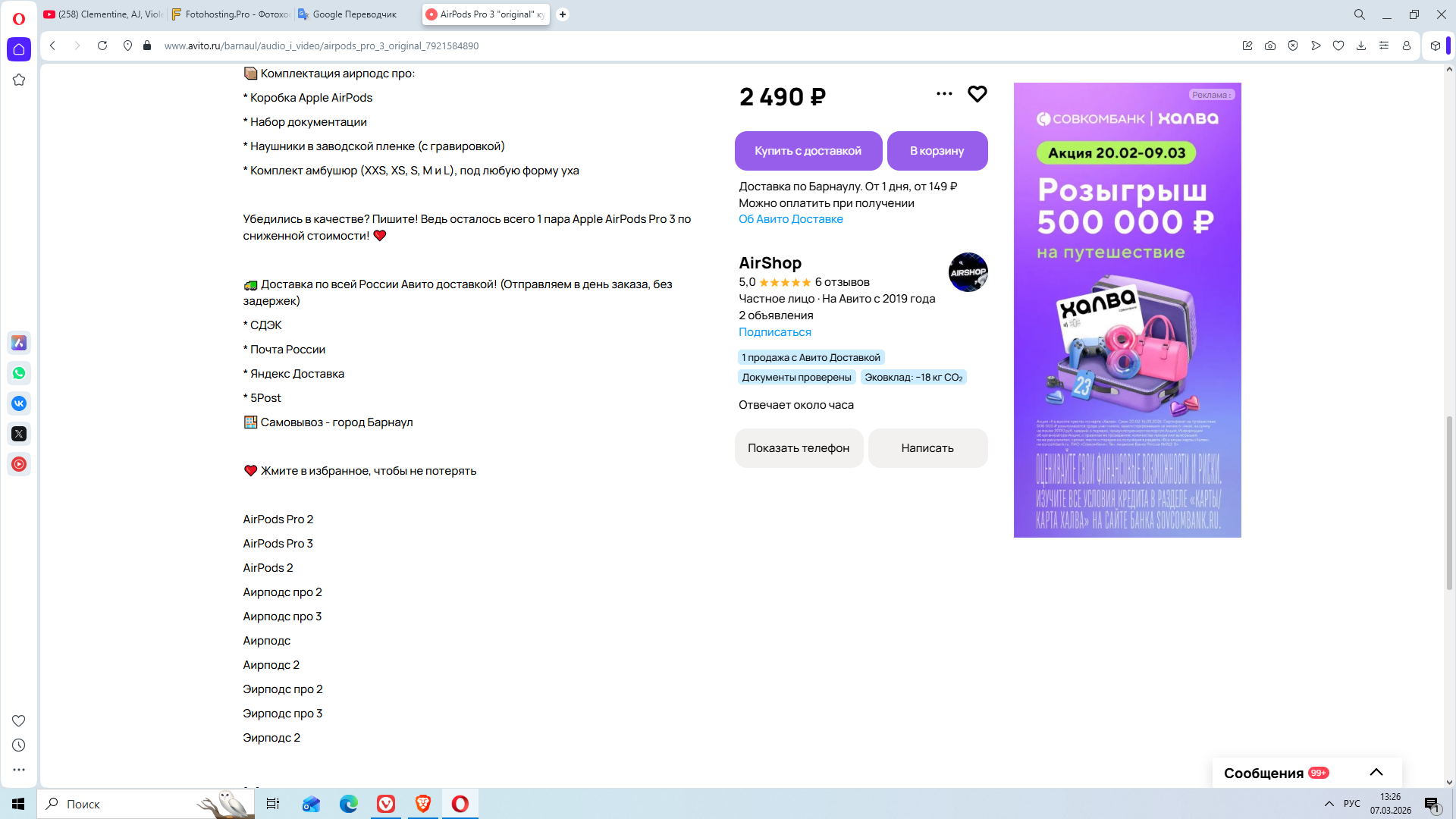Add listing to favorites with heart icon
This screenshot has height=819, width=1456.
[x=977, y=94]
